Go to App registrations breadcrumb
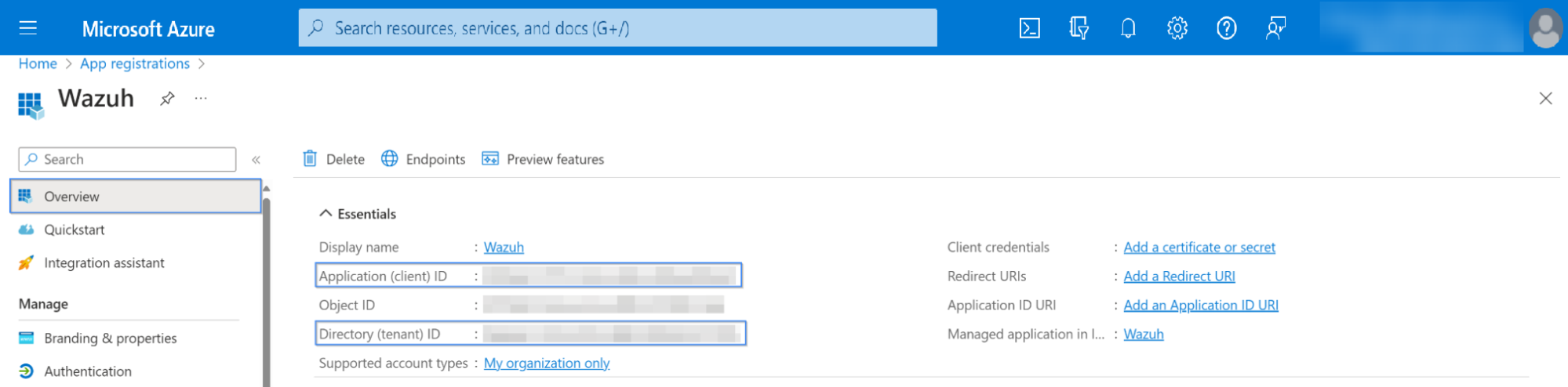 coord(135,63)
